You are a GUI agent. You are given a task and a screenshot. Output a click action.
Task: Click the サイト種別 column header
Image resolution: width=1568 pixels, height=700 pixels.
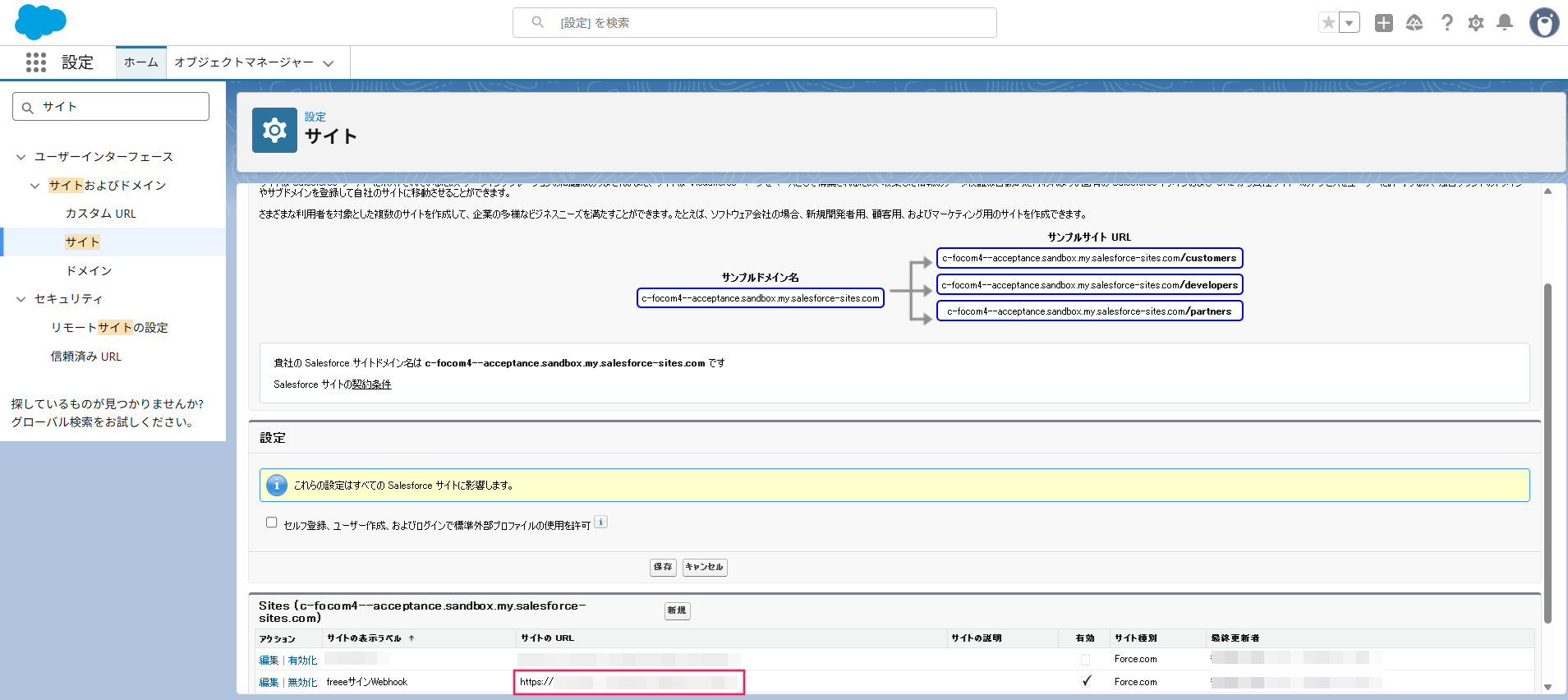click(1136, 638)
